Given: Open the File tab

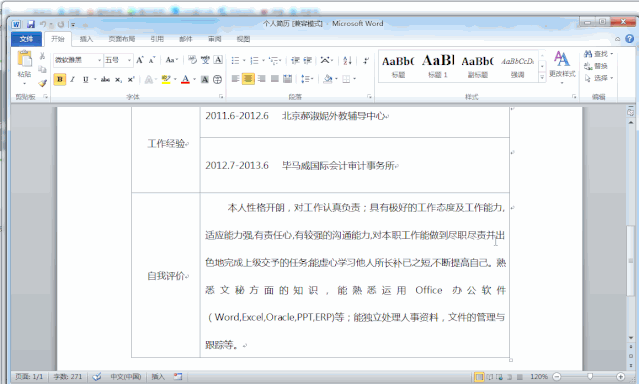Looking at the screenshot, I should (x=26, y=39).
